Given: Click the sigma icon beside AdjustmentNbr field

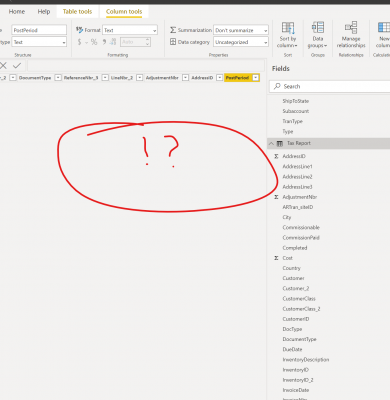Looking at the screenshot, I should click(x=276, y=197).
